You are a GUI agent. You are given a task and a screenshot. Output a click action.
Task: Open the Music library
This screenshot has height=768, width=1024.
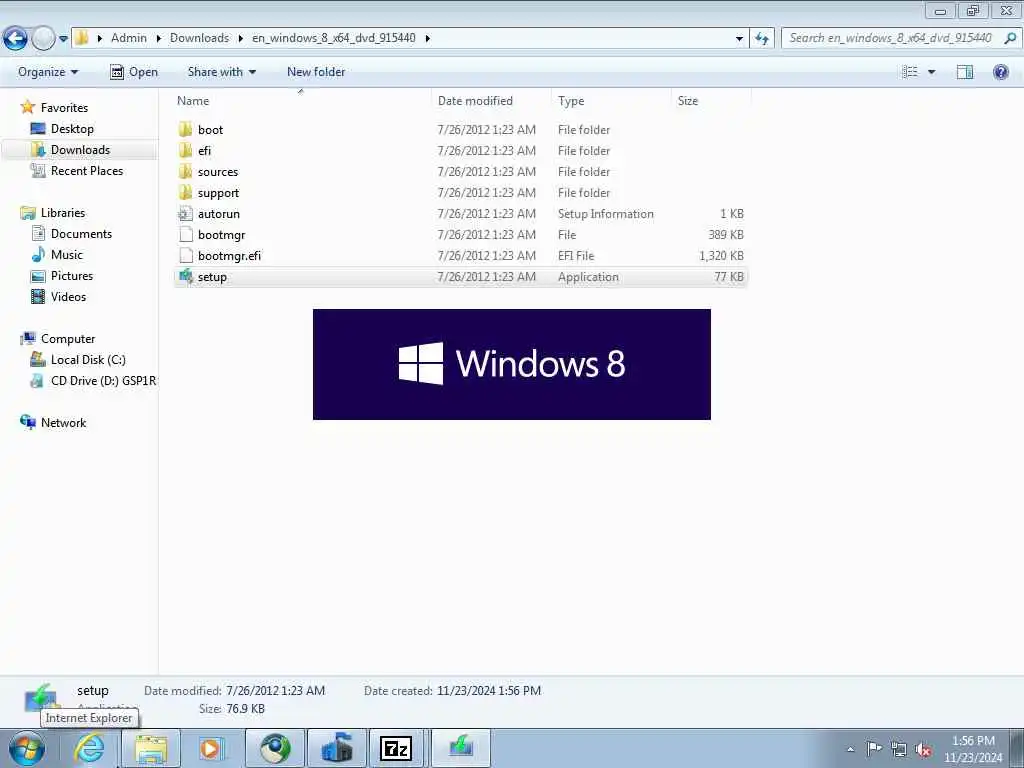[x=67, y=255]
